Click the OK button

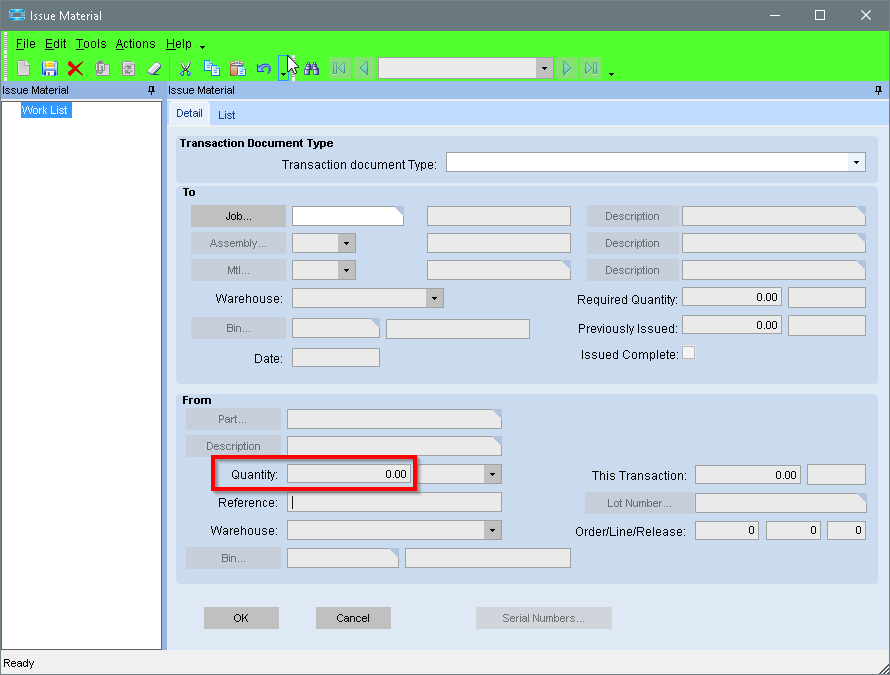click(x=241, y=618)
